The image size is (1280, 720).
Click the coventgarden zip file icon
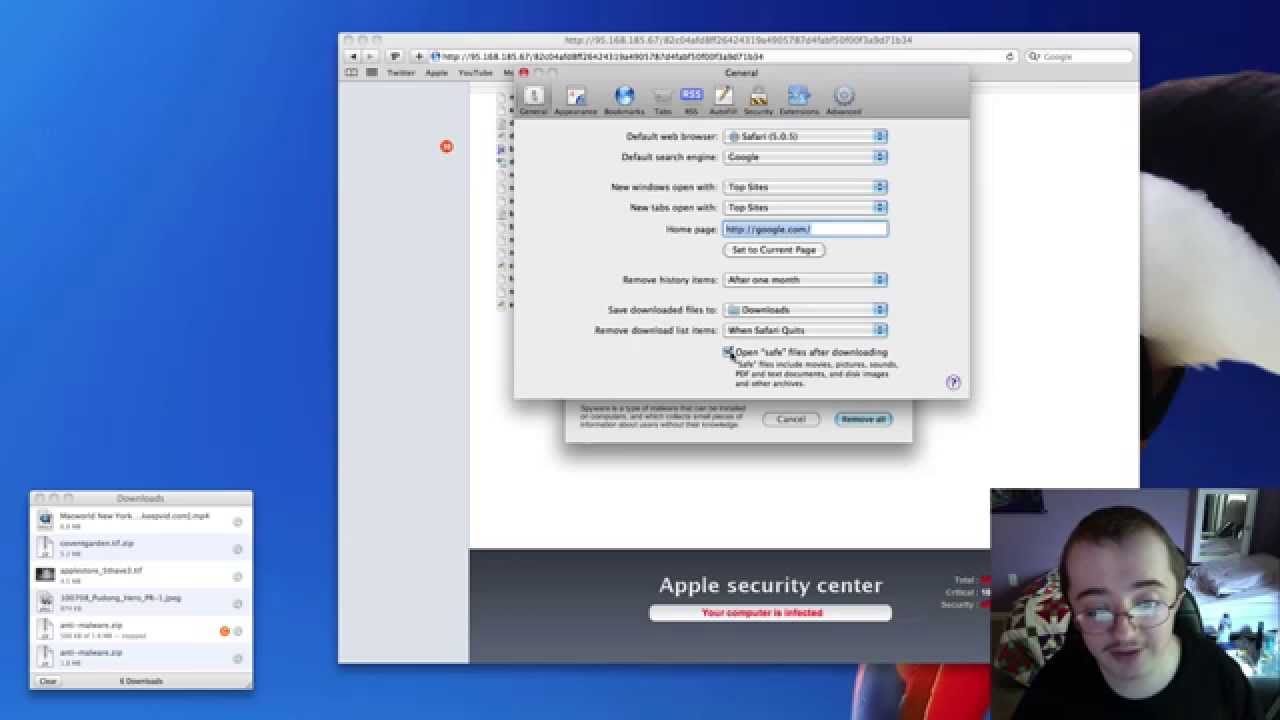pos(45,548)
